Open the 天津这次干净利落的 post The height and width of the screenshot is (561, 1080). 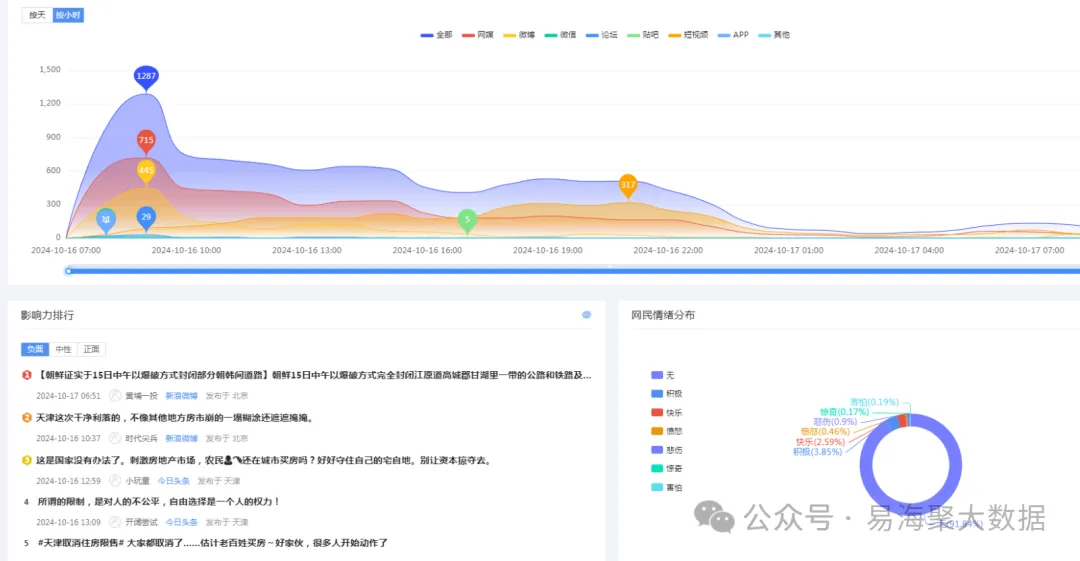[176, 418]
